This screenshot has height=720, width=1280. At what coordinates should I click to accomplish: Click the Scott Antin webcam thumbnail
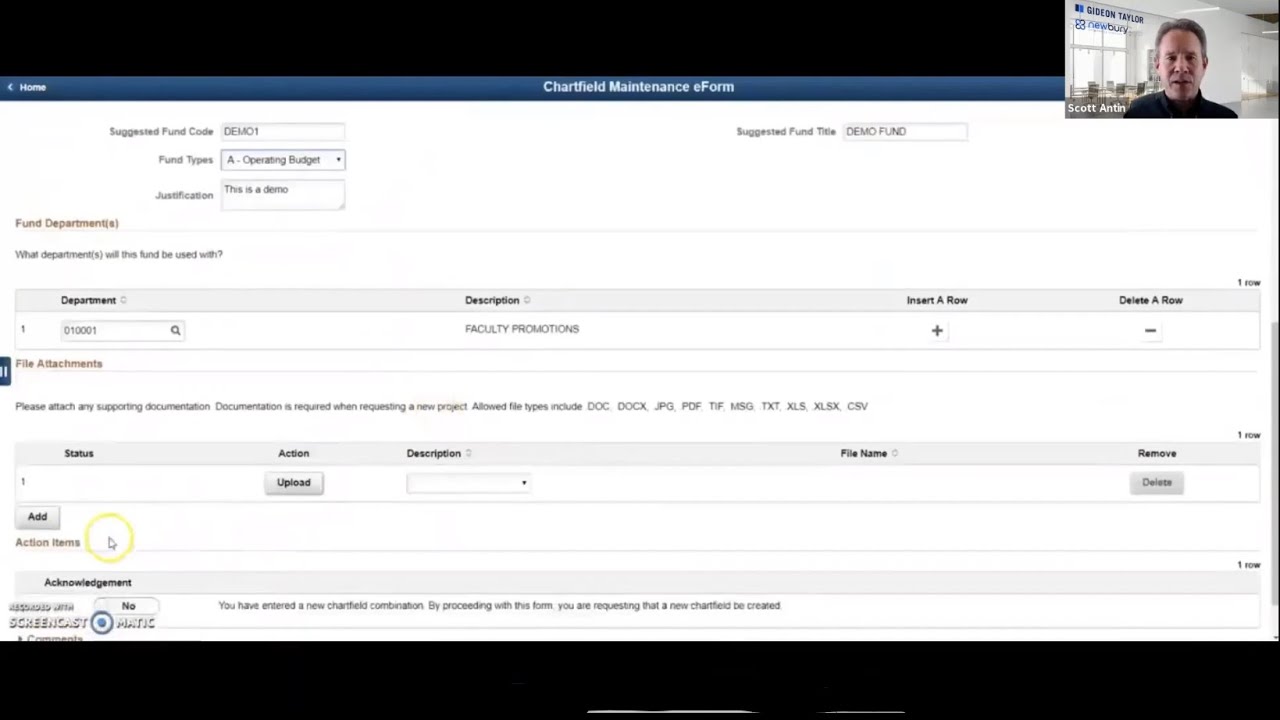(x=1172, y=59)
